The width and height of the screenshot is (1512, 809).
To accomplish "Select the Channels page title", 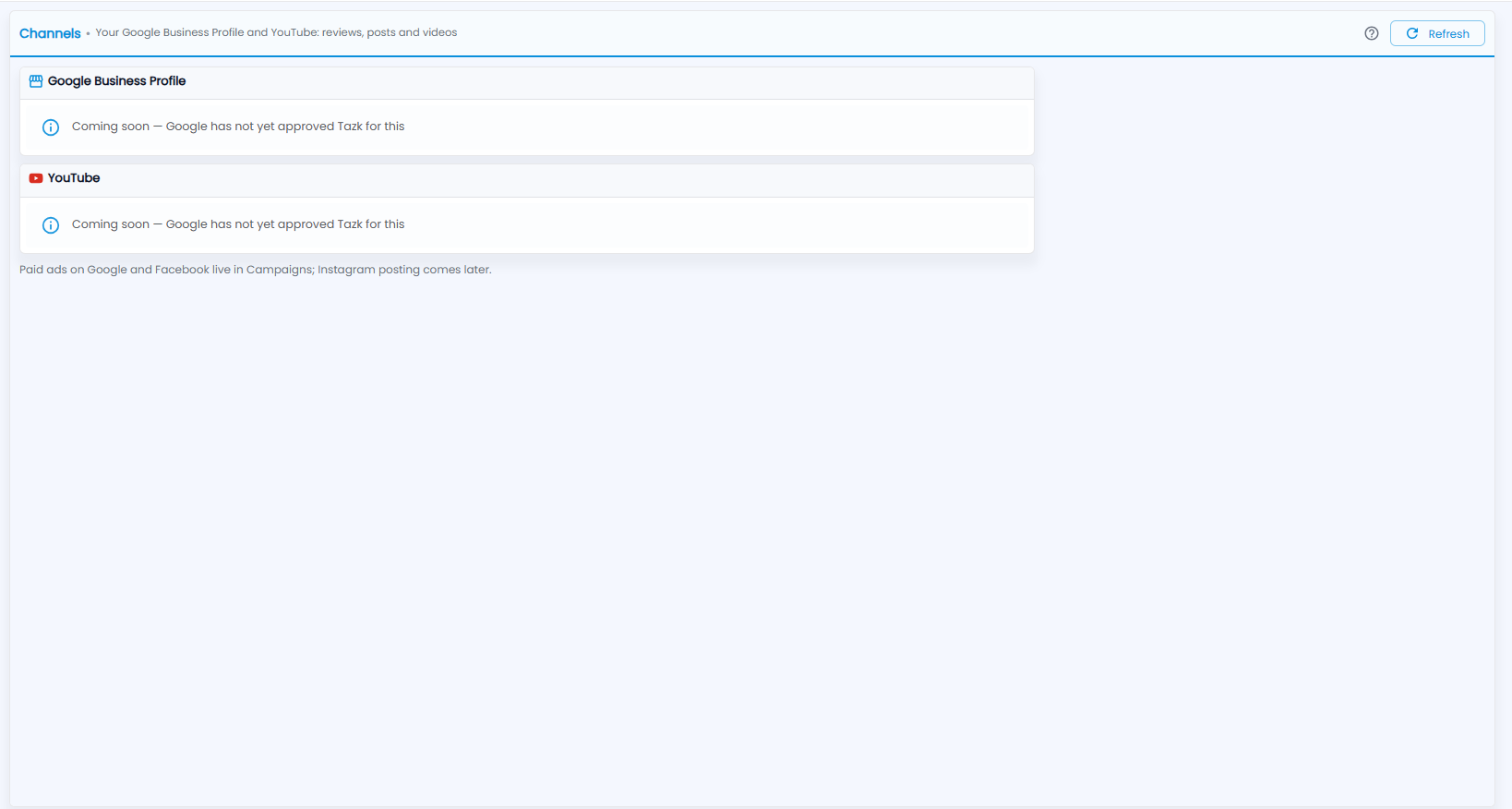I will (x=50, y=33).
